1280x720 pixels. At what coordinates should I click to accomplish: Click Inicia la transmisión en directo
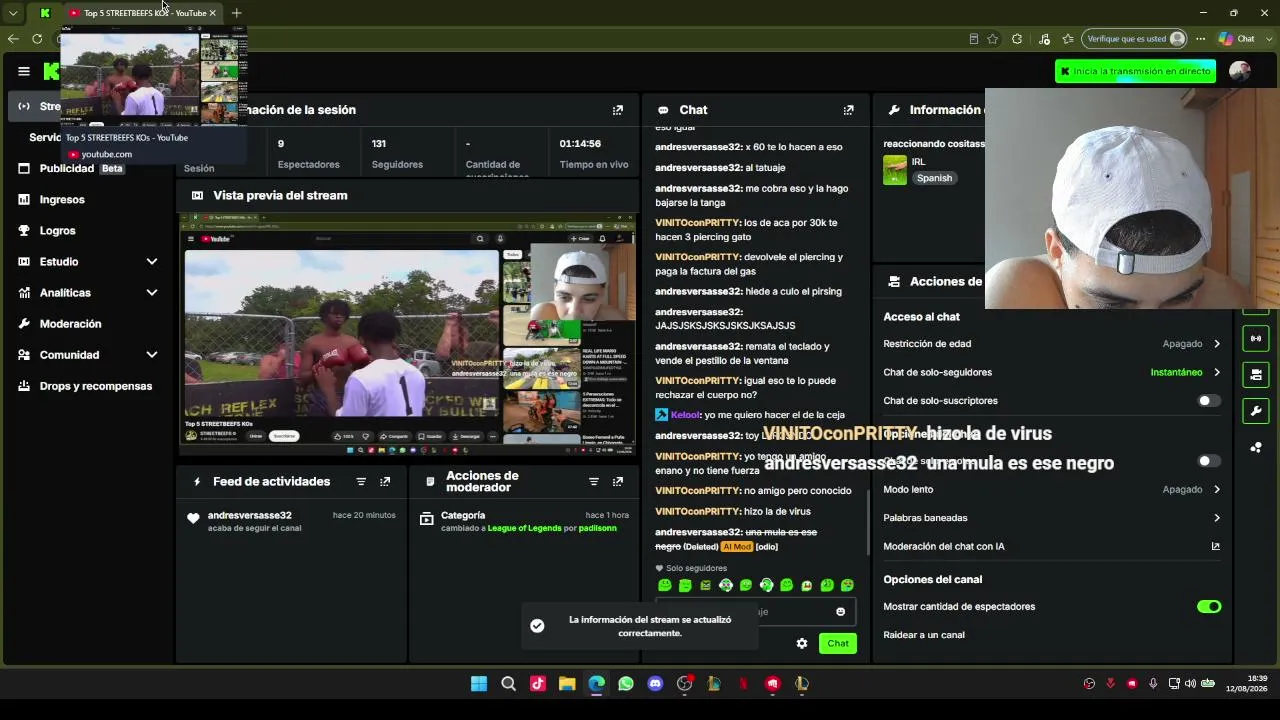1135,71
